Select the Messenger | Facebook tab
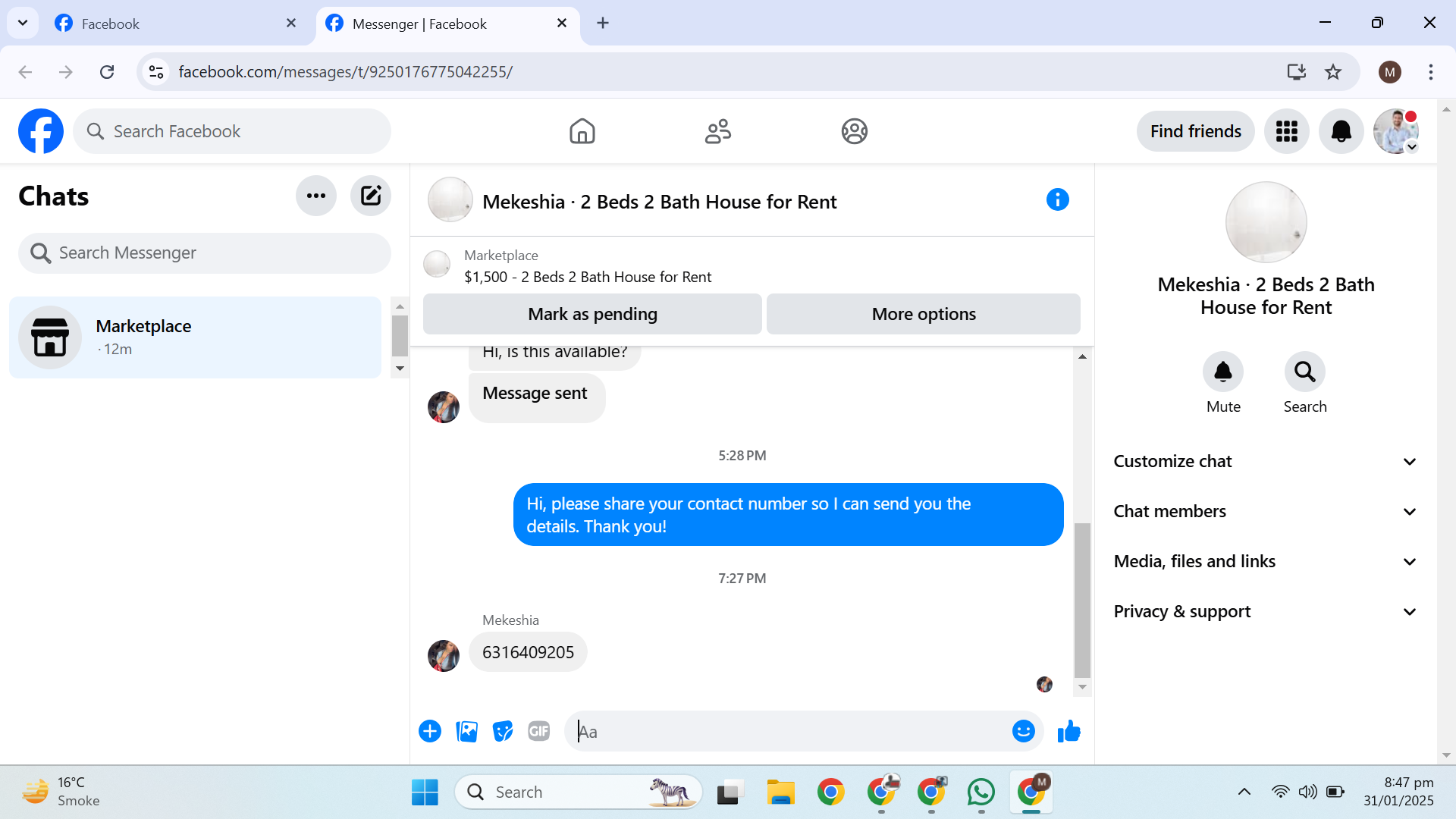Screen dimensions: 1456x819 pos(447,24)
